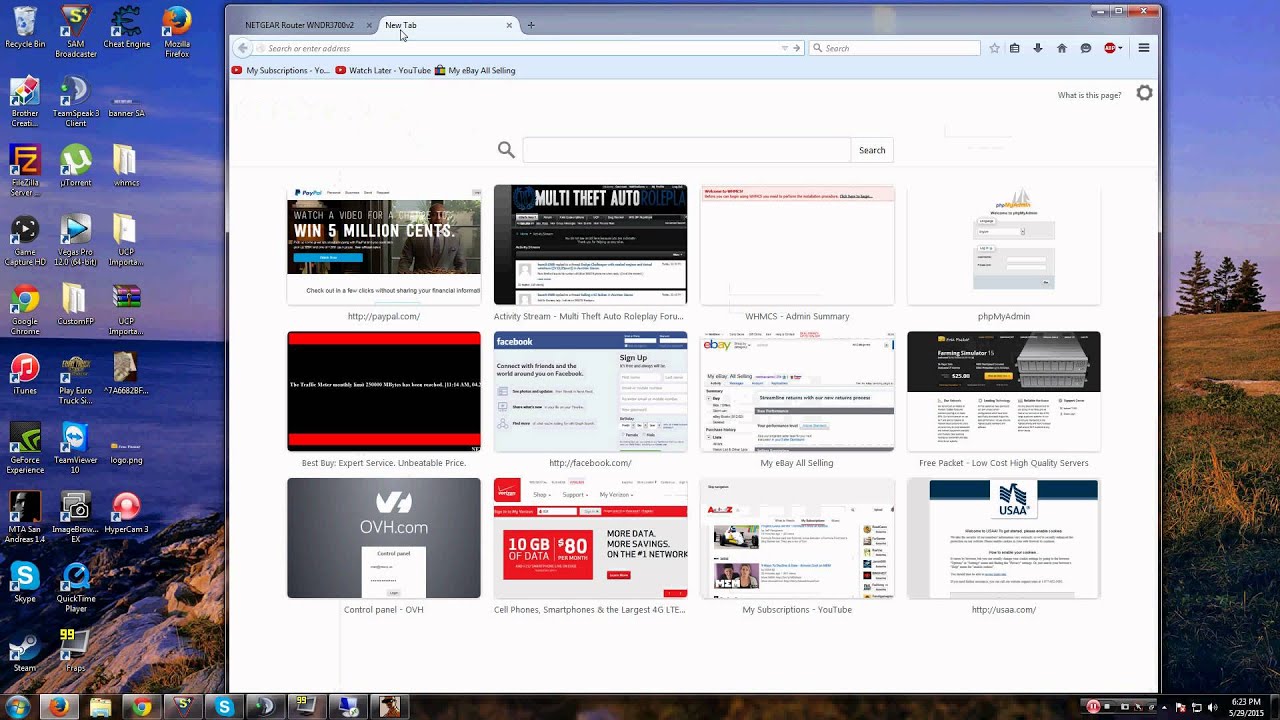
Task: Show bookmarks list clipboard icon
Action: point(1015,48)
